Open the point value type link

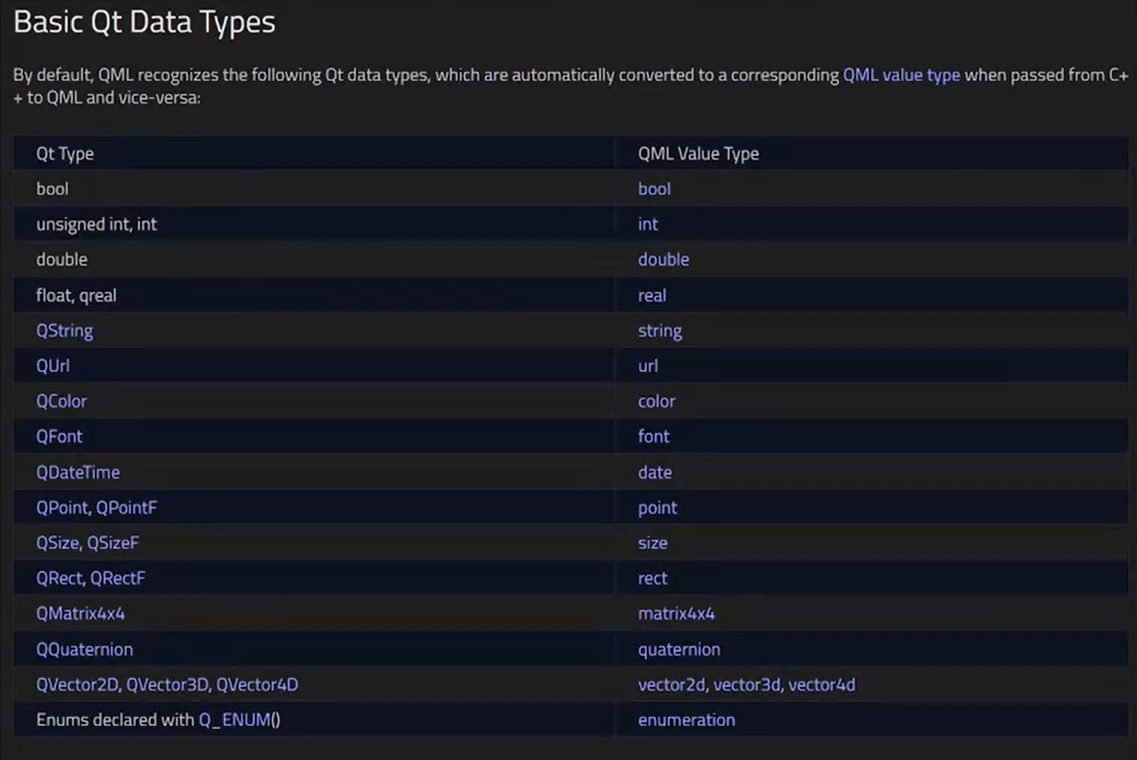tap(657, 508)
